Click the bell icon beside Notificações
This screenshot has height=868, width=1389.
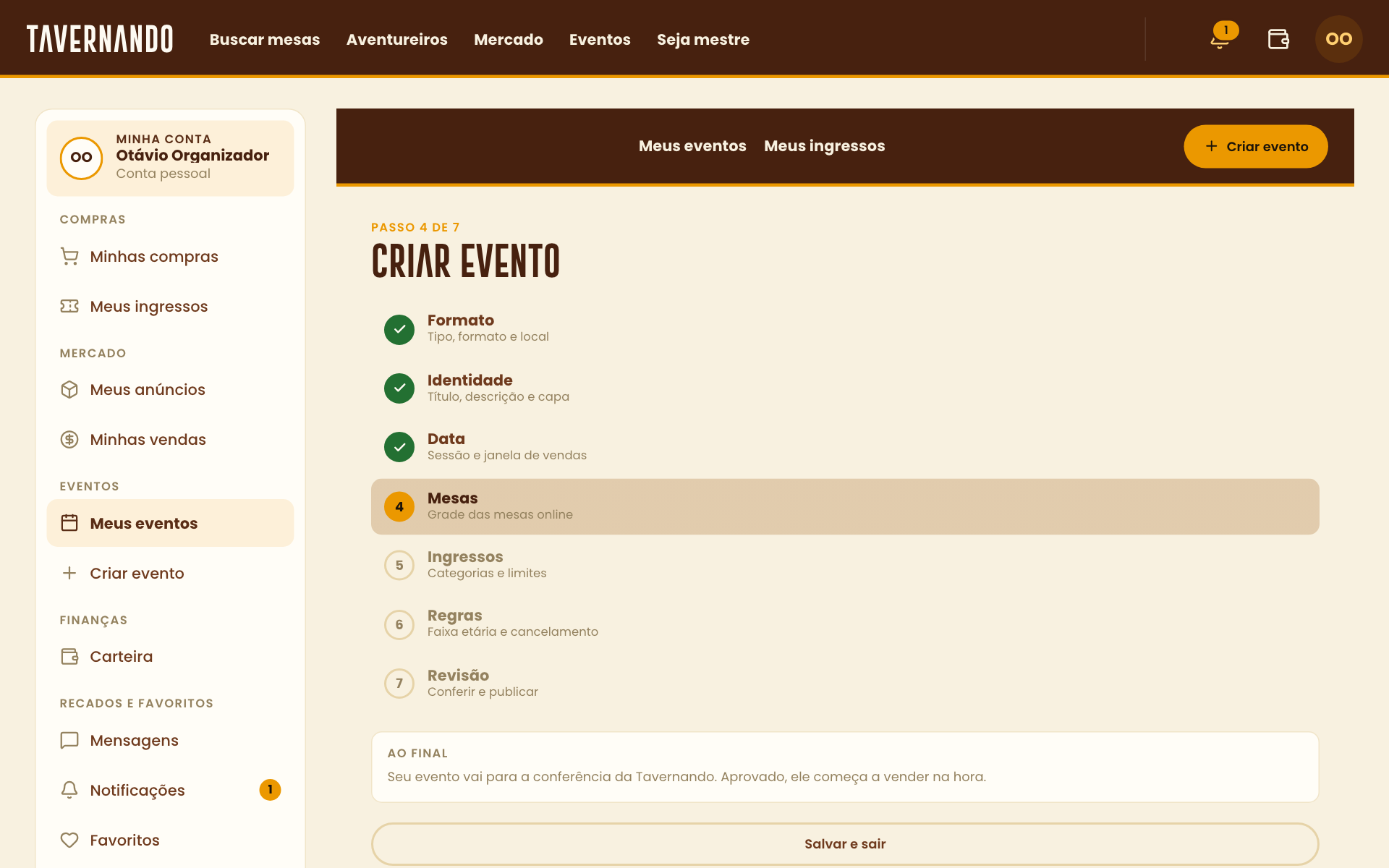[x=69, y=791]
